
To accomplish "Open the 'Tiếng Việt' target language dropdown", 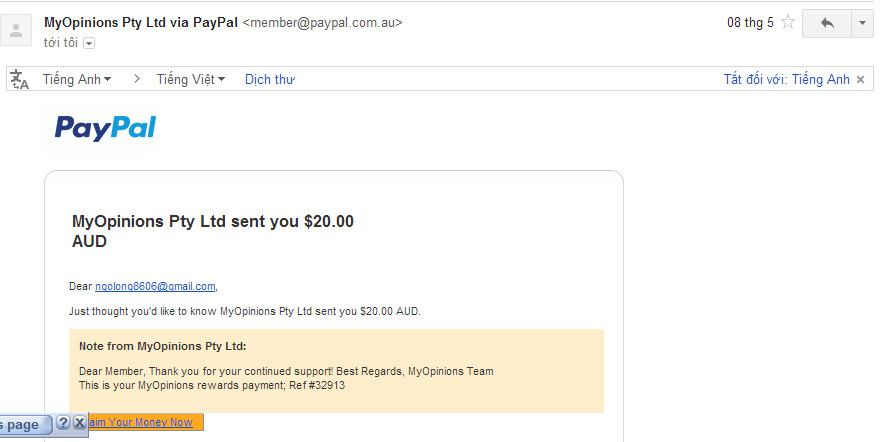I will 190,79.
